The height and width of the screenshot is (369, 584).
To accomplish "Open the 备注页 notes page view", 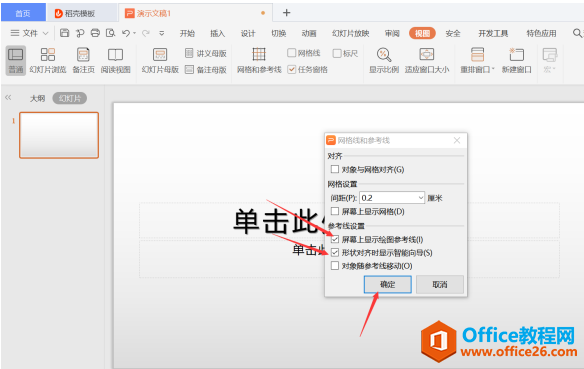I will coord(83,60).
